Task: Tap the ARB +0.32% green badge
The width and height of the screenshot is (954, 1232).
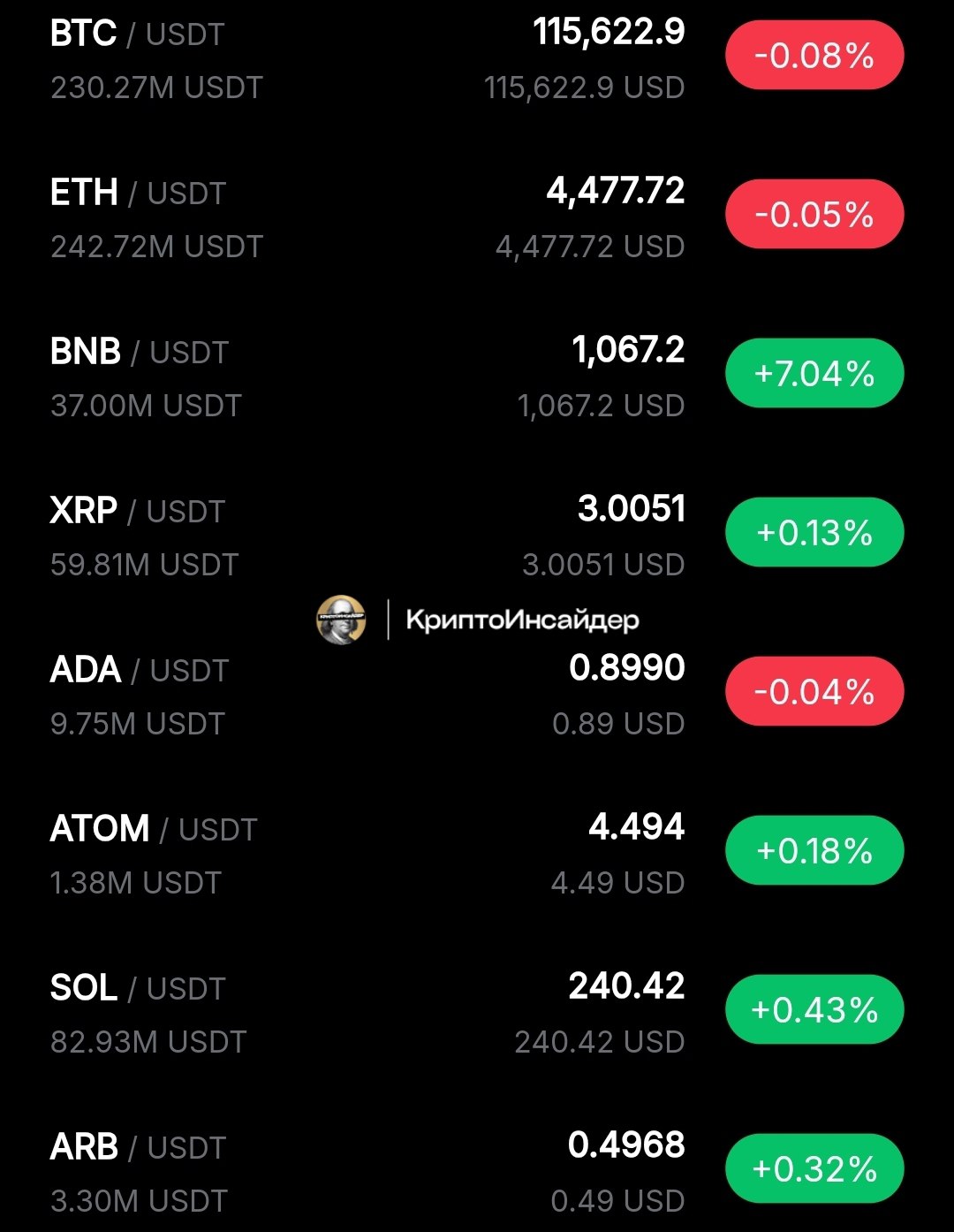Action: [x=814, y=1168]
